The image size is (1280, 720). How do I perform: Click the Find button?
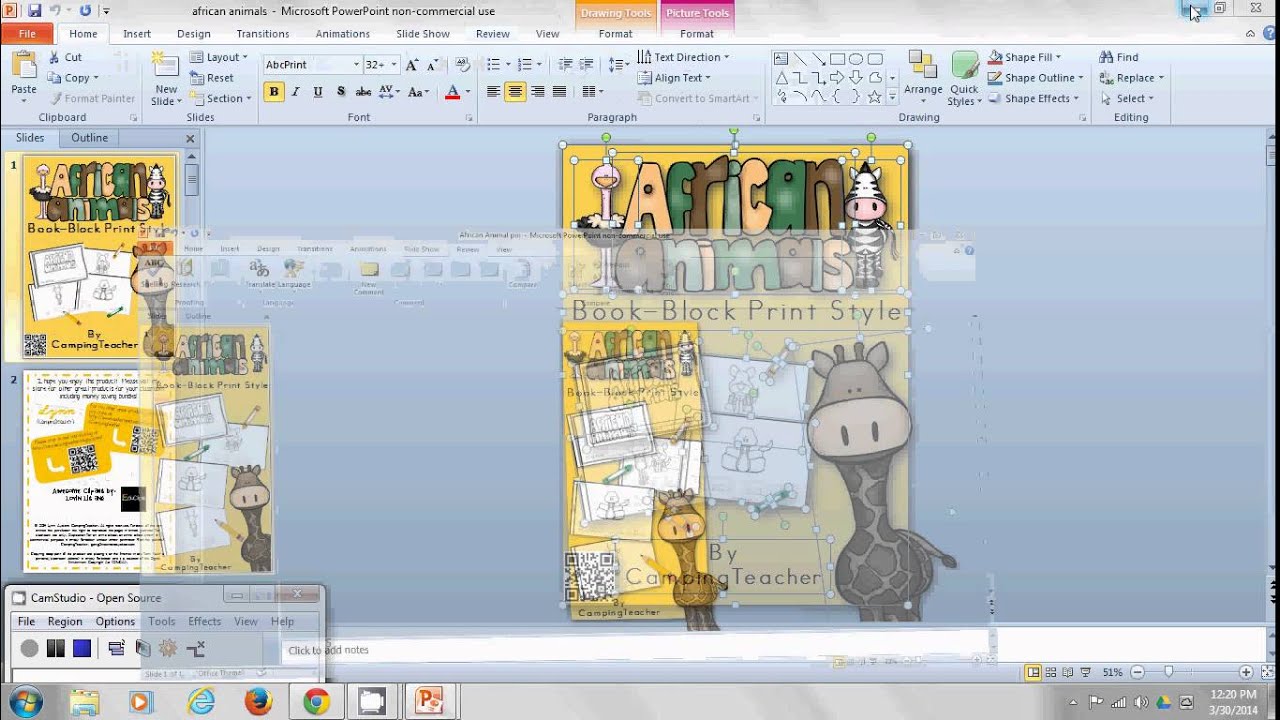1119,57
